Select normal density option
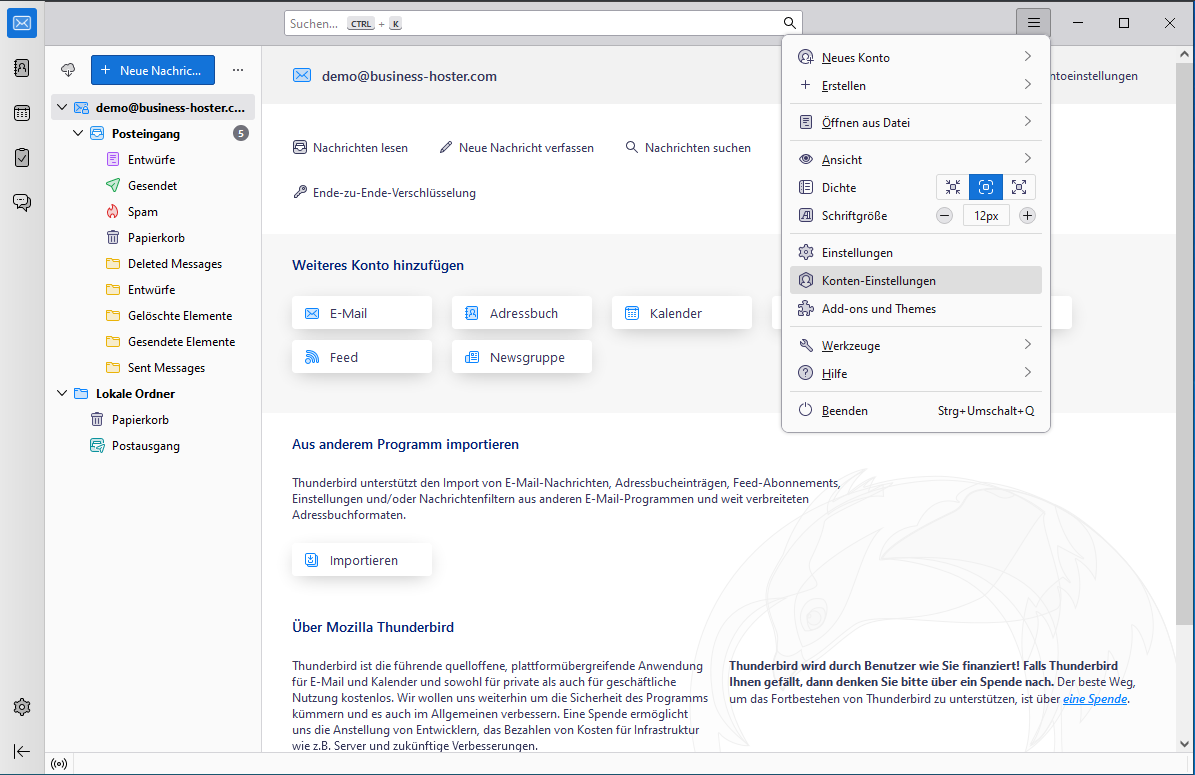This screenshot has width=1195, height=775. tap(985, 187)
